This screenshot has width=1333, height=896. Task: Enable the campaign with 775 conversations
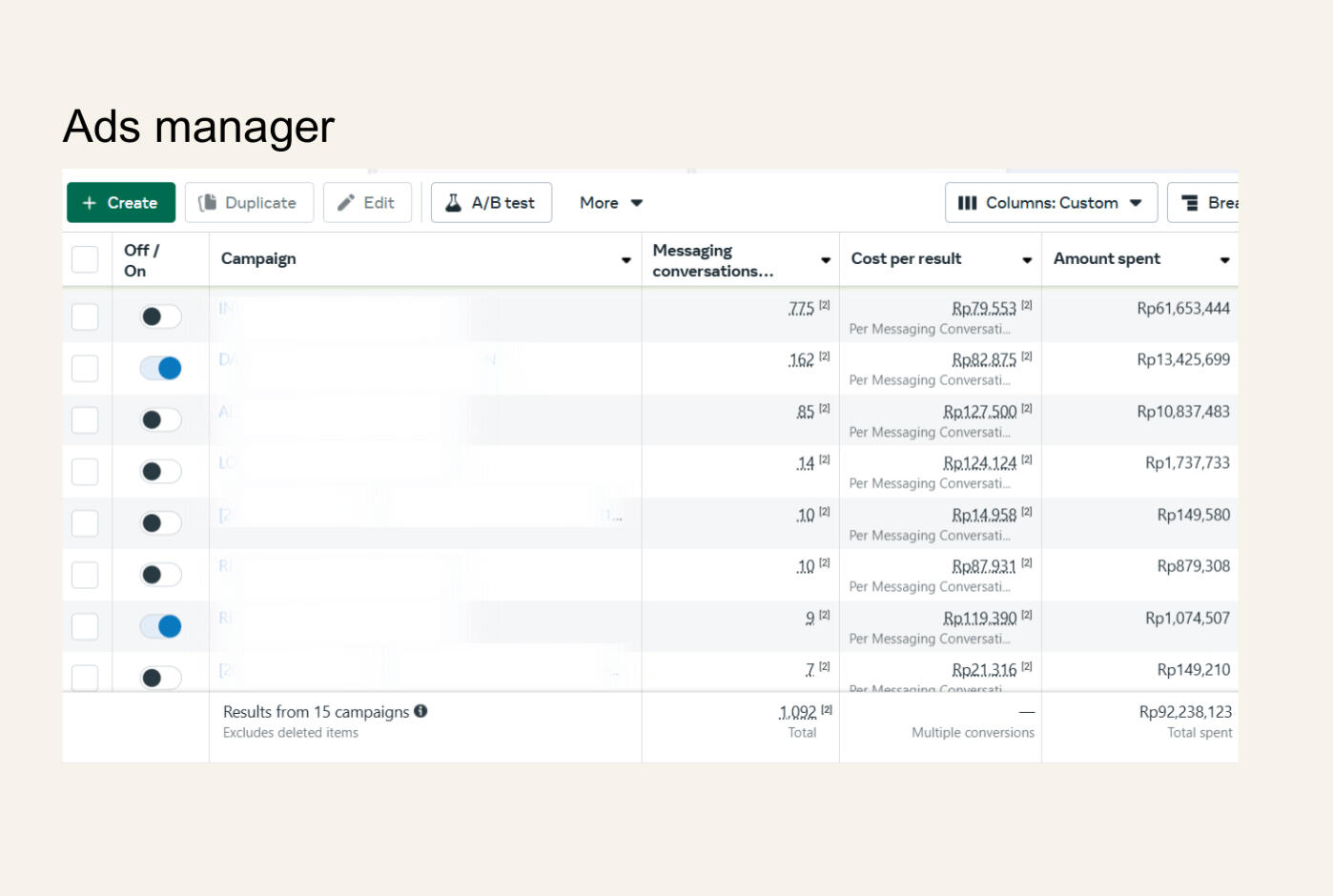pyautogui.click(x=160, y=316)
